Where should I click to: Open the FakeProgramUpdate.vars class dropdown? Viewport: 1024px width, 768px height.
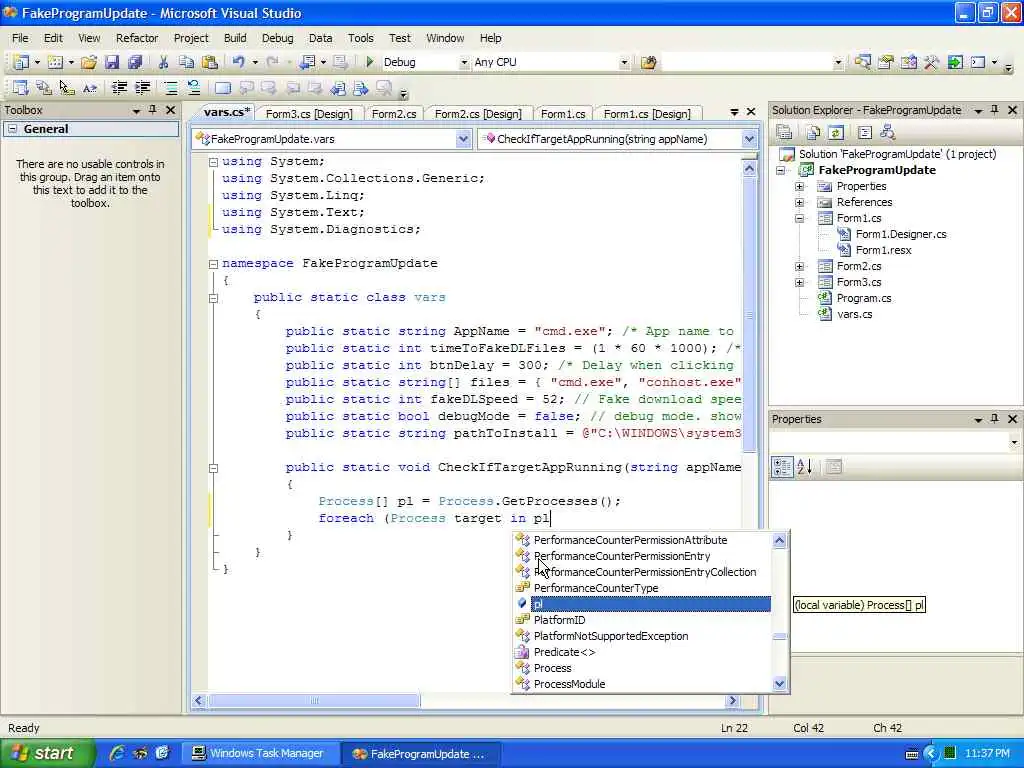tap(463, 138)
